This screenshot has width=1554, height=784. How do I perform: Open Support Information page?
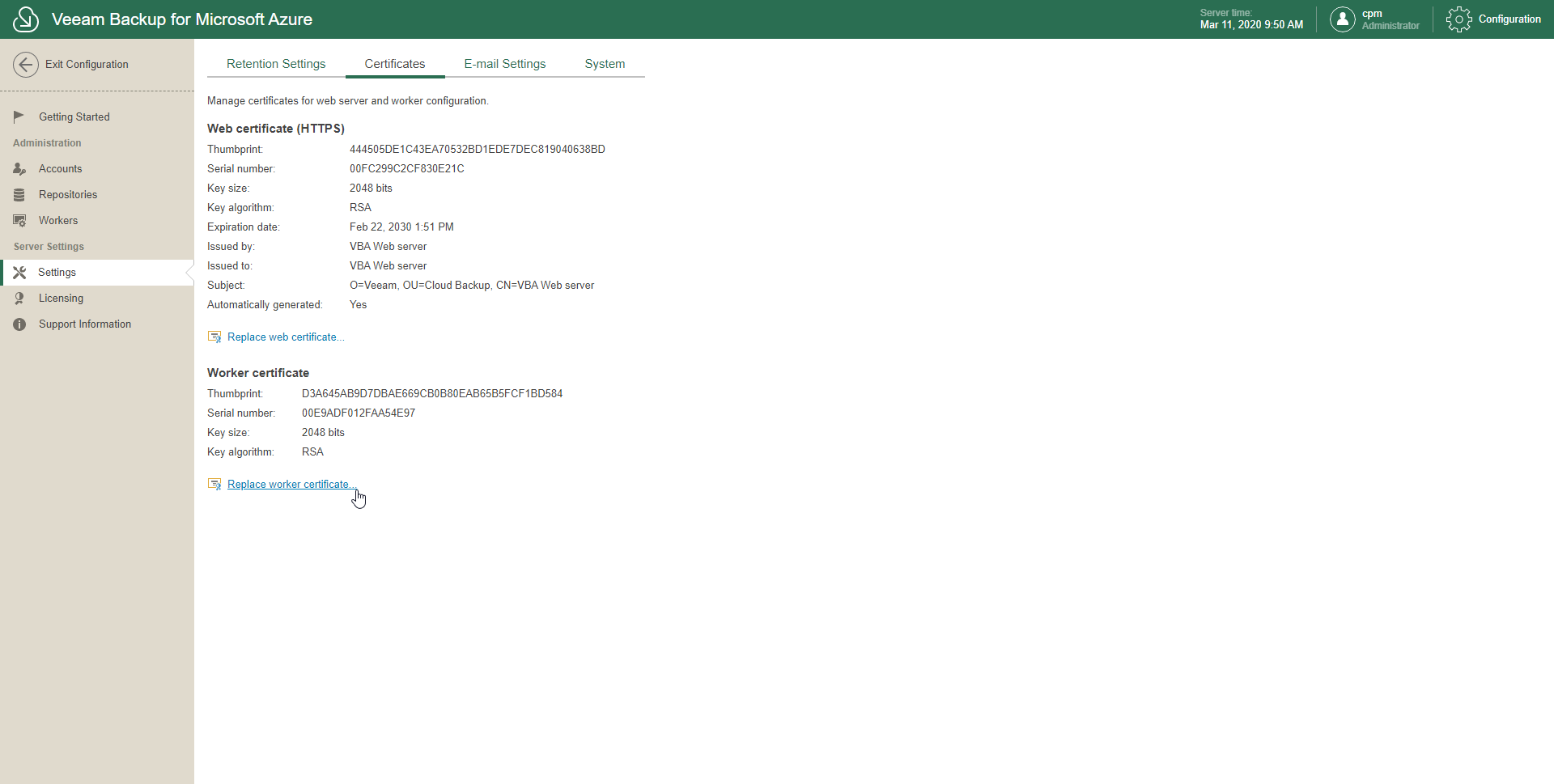[x=97, y=324]
